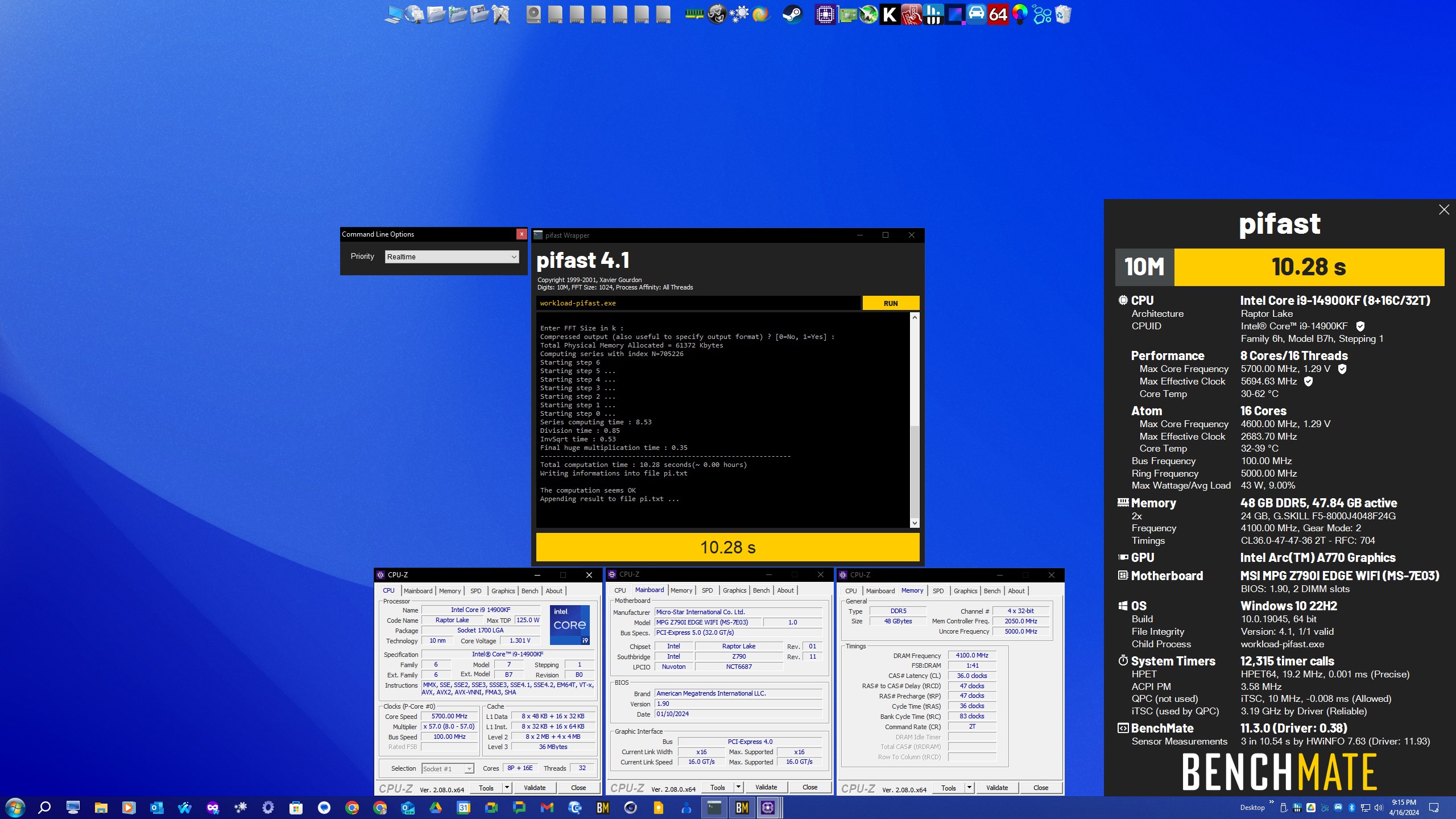1456x819 pixels.
Task: Close the BenchMate pifast result panel
Action: (1444, 210)
